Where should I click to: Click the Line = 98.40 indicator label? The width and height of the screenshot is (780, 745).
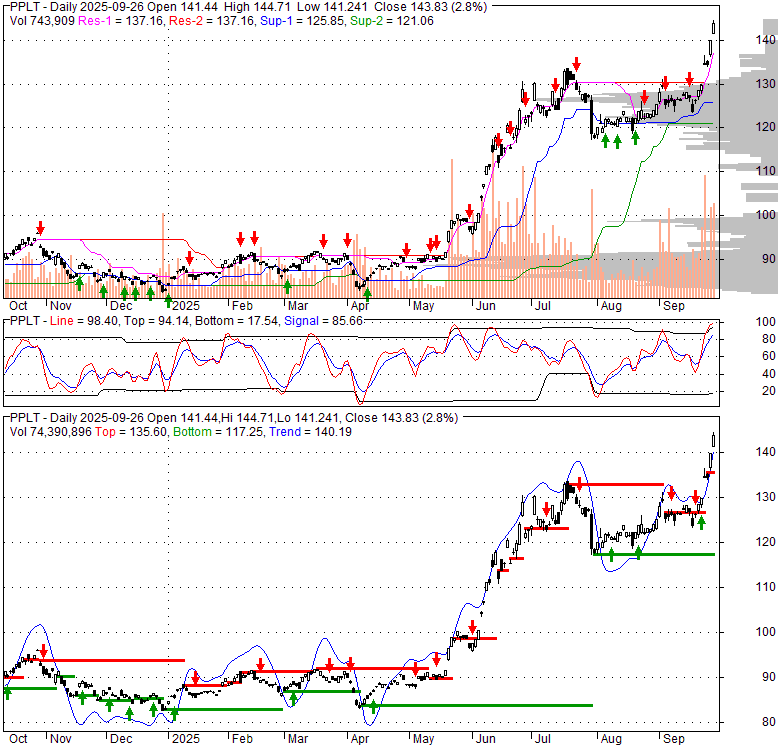(84, 321)
